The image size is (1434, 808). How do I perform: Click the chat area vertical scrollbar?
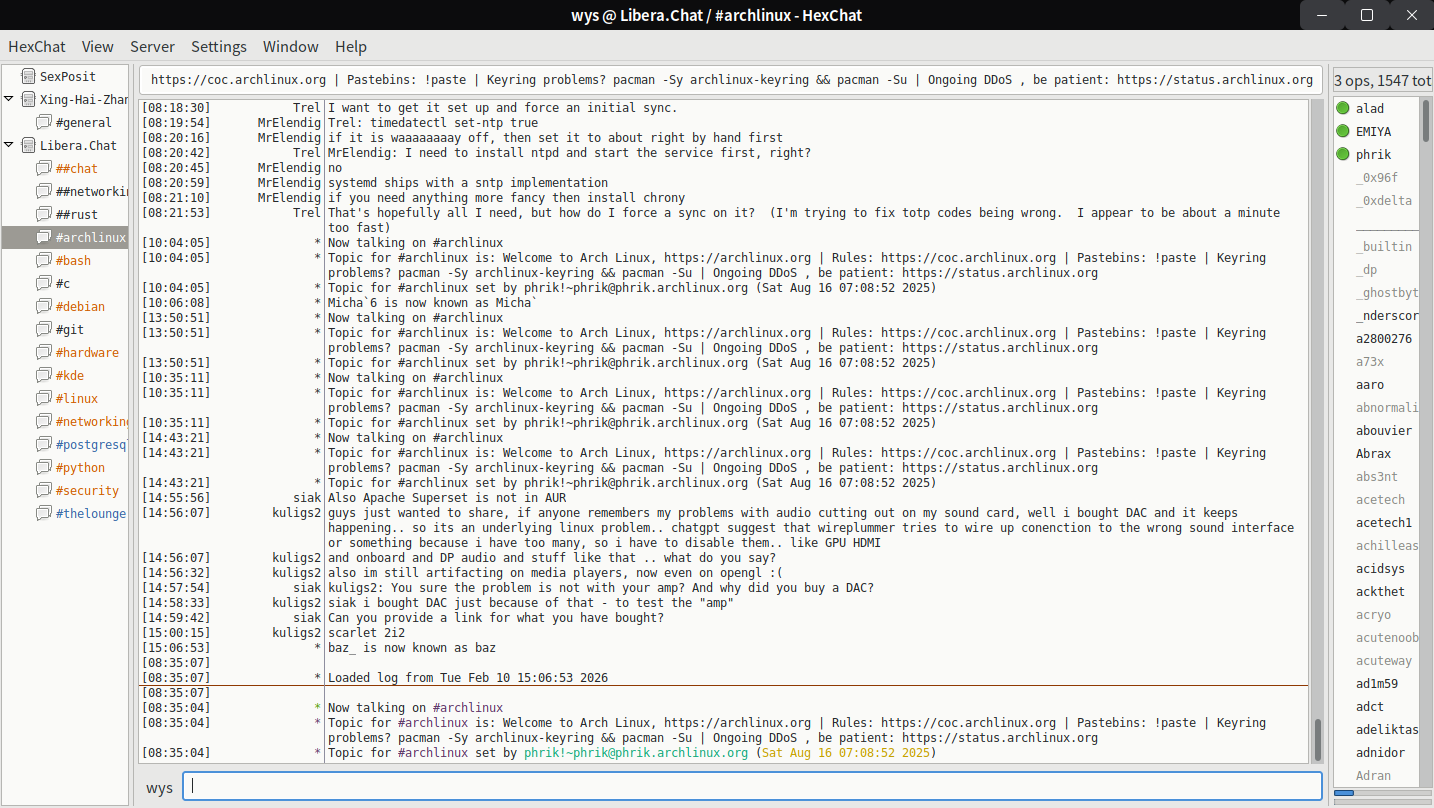pyautogui.click(x=1317, y=740)
